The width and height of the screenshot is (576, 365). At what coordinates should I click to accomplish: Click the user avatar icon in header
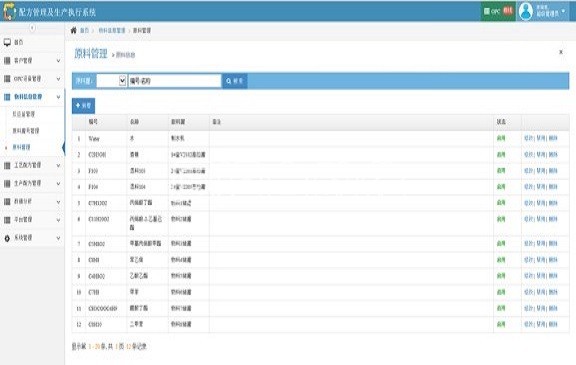[526, 11]
